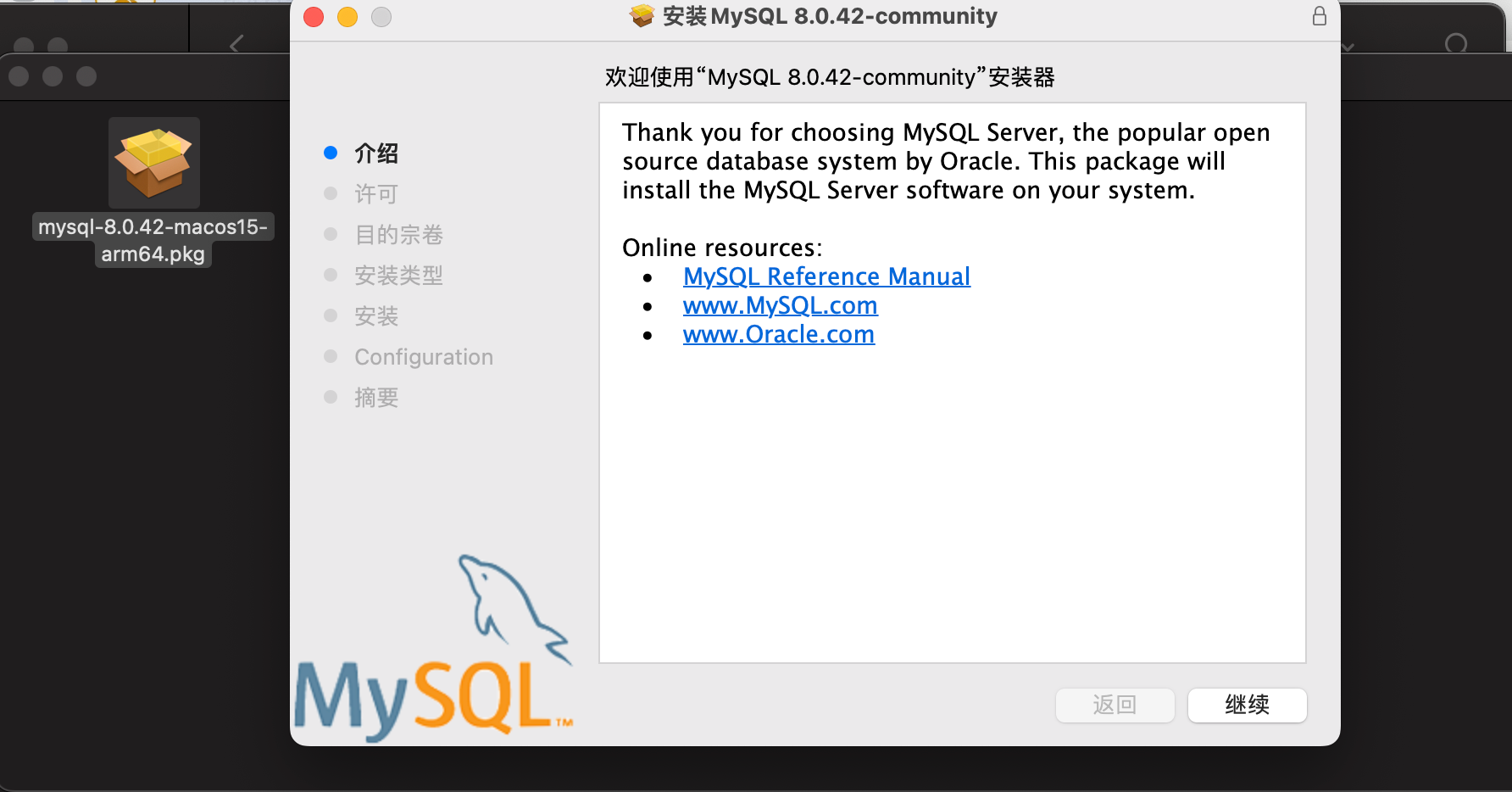Select the mysql-8.0.42-macos15-arm64.pkg file icon

tap(154, 163)
